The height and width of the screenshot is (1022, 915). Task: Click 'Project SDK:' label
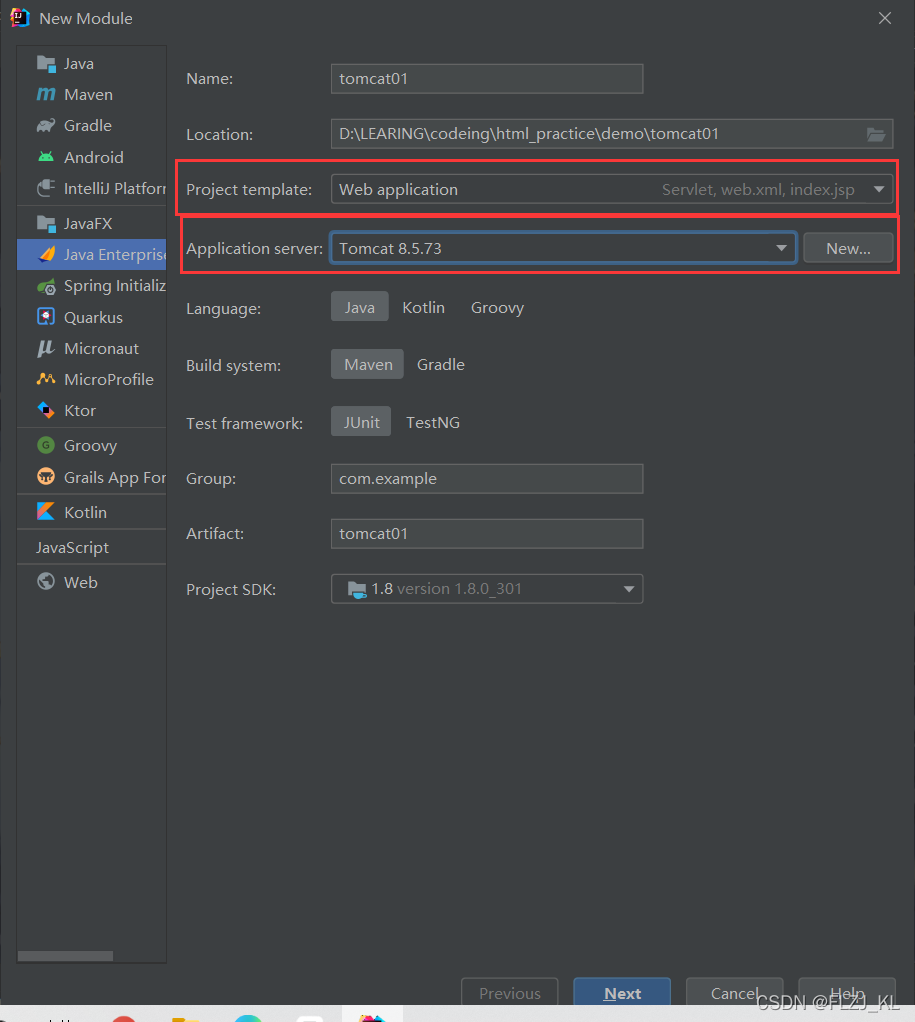(x=231, y=589)
